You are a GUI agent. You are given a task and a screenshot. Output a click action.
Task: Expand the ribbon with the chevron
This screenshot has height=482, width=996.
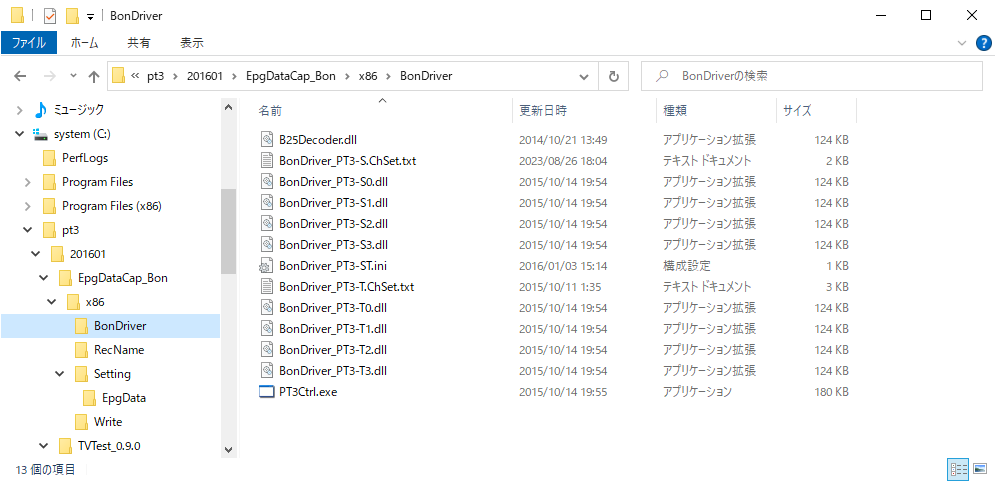point(962,43)
